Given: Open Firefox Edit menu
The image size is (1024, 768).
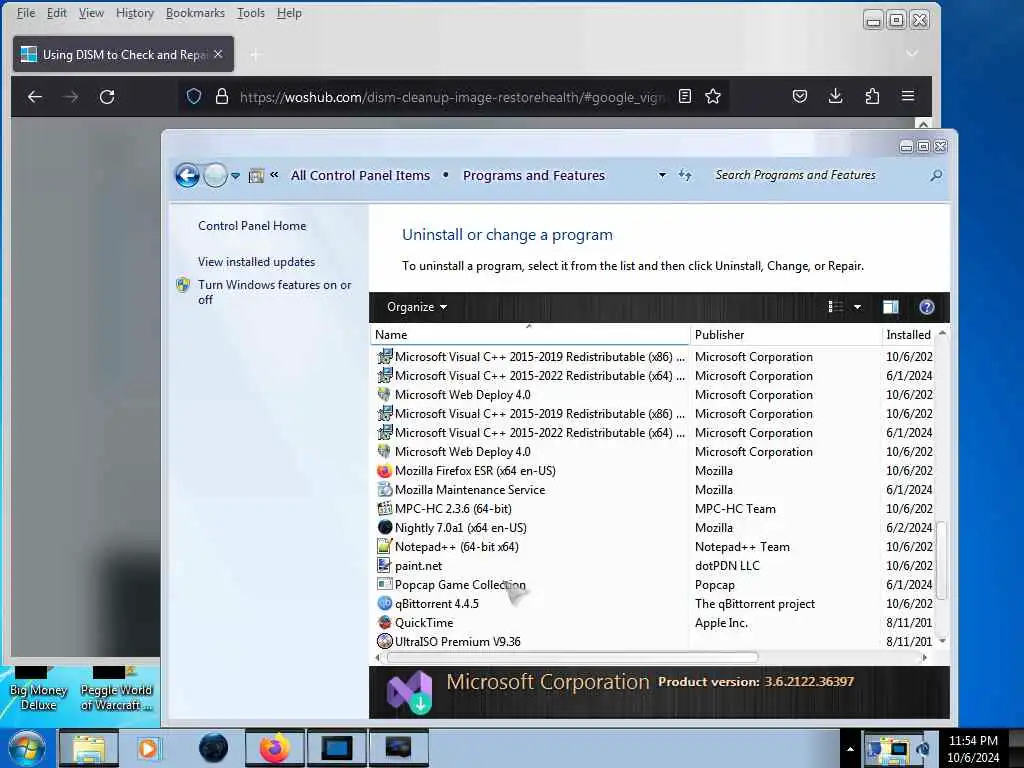Looking at the screenshot, I should [x=57, y=13].
